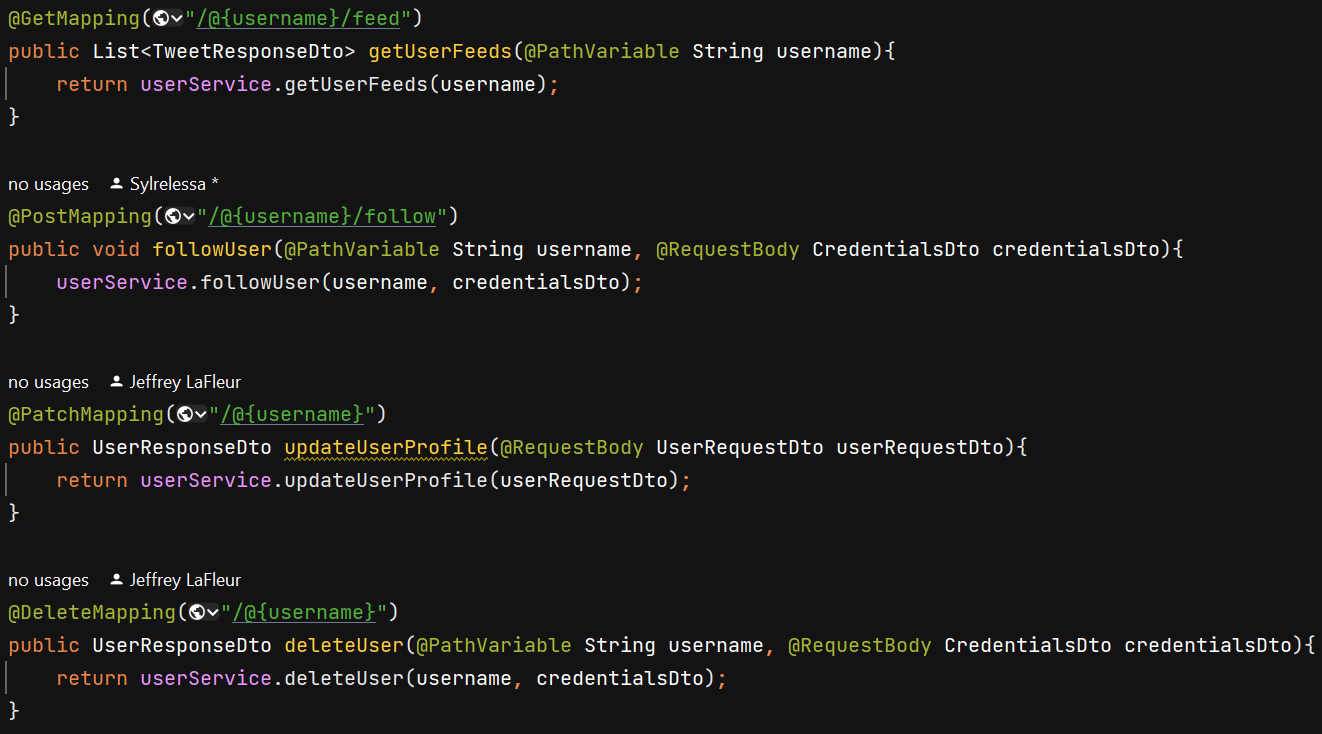1322x734 pixels.
Task: Click the globe icon in @GetMapping annotation
Action: pos(160,18)
